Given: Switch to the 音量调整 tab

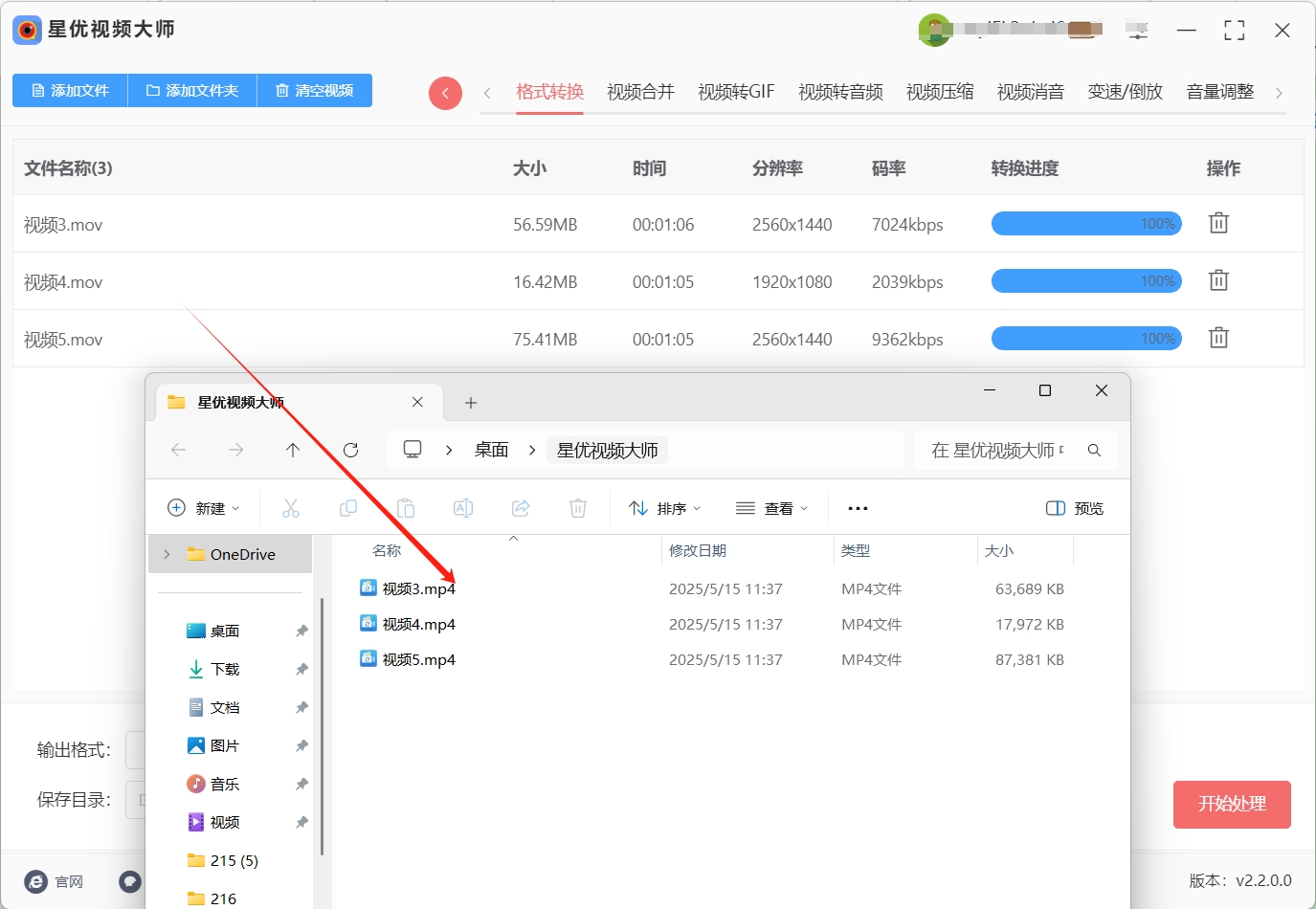Looking at the screenshot, I should (x=1220, y=92).
